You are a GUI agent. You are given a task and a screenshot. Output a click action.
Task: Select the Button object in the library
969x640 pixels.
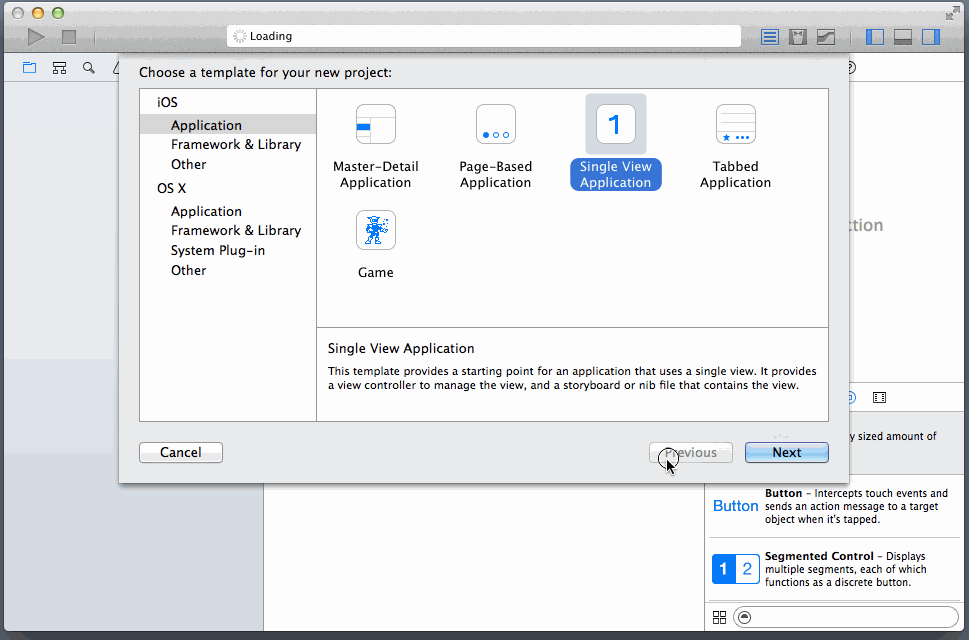pyautogui.click(x=832, y=506)
